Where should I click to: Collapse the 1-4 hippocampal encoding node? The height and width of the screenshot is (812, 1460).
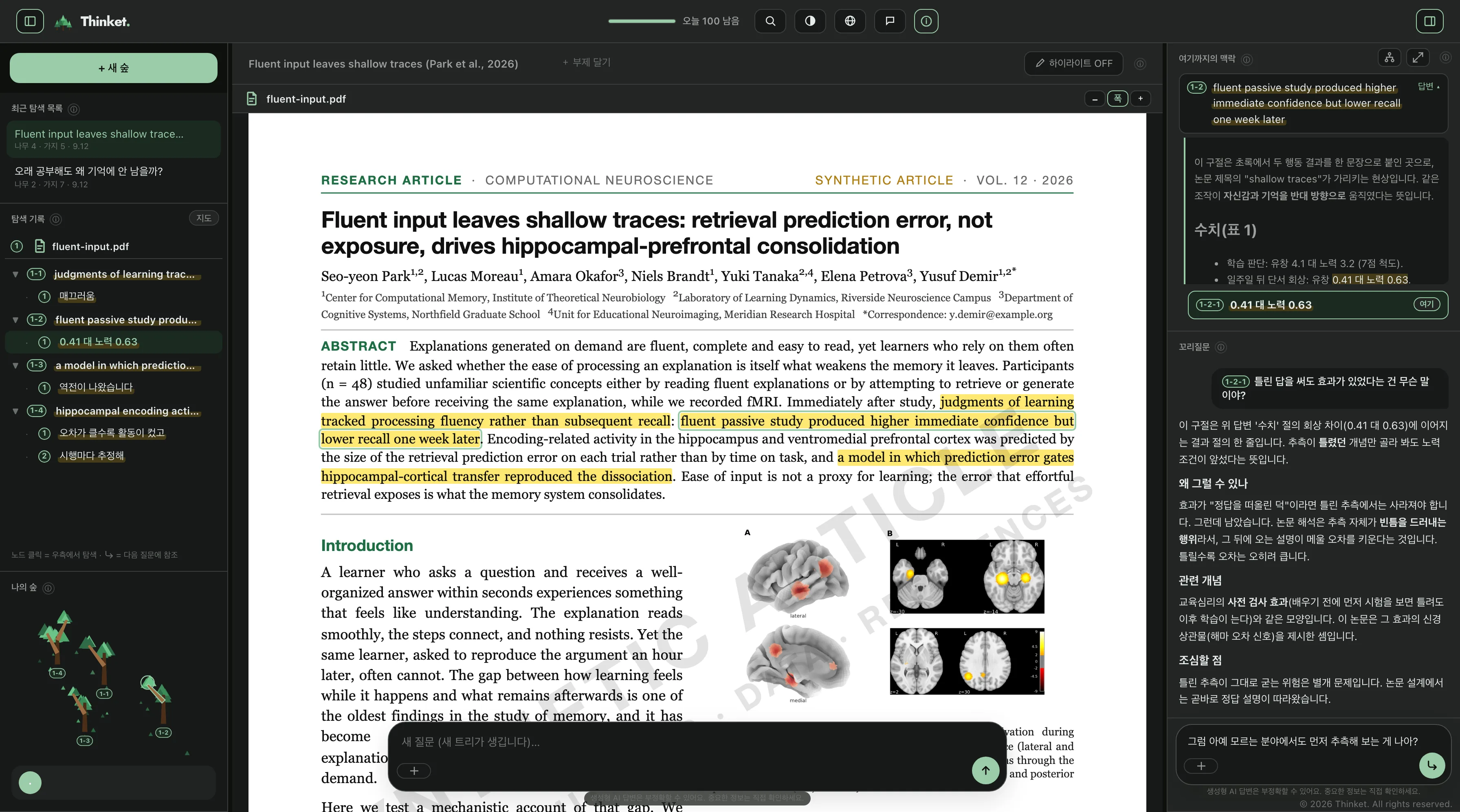point(15,411)
